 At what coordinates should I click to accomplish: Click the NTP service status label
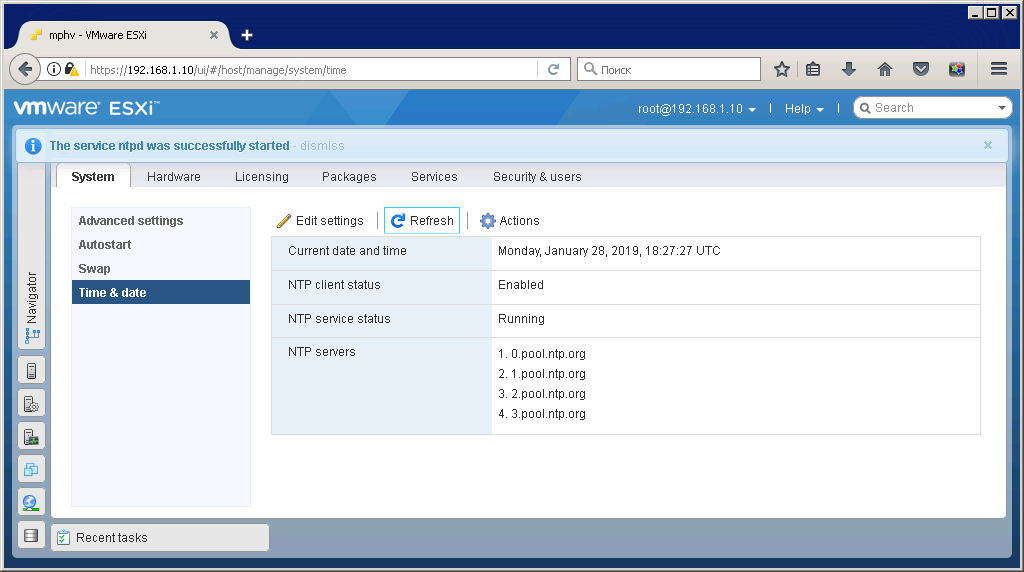coord(339,319)
